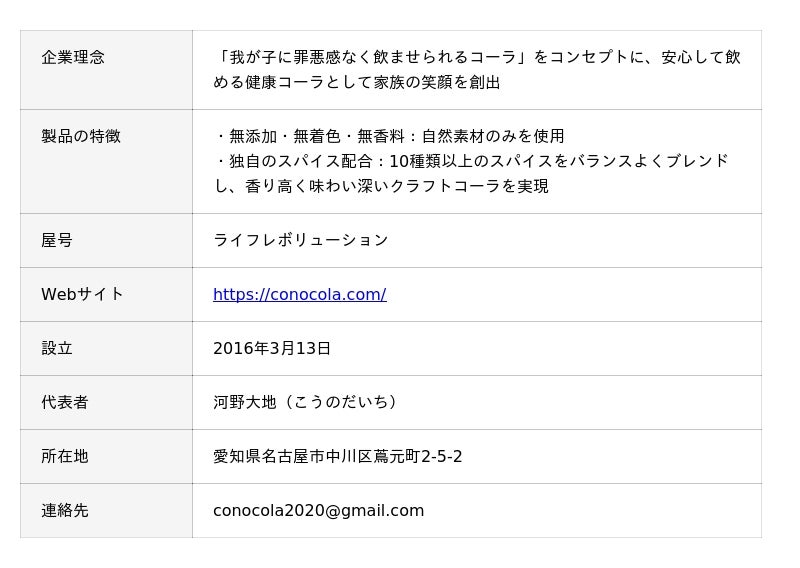Click the line ending 家族の笑顔を創出

point(356,82)
